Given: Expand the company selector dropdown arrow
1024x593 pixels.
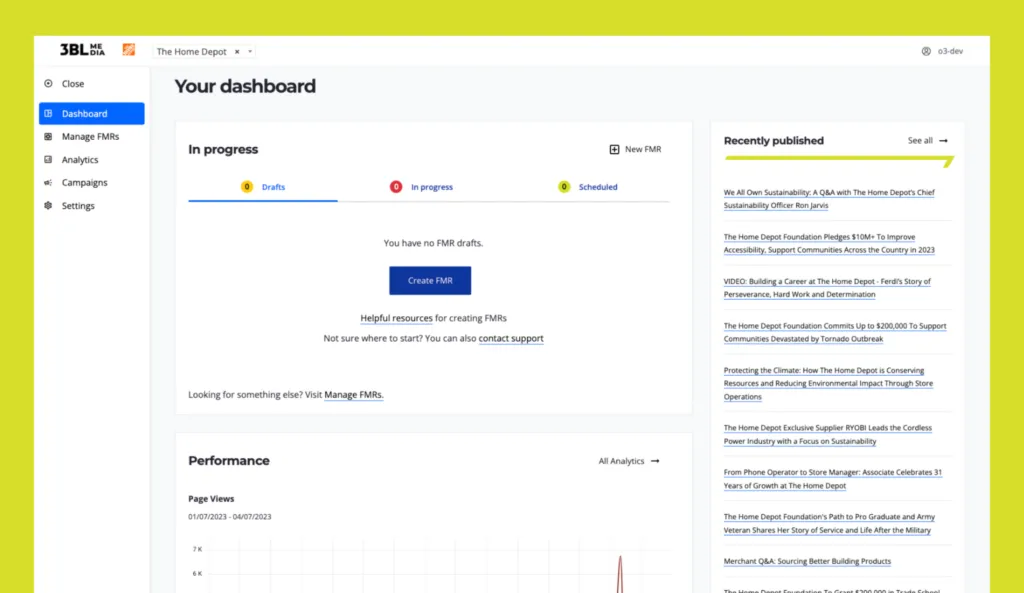Looking at the screenshot, I should coord(250,52).
